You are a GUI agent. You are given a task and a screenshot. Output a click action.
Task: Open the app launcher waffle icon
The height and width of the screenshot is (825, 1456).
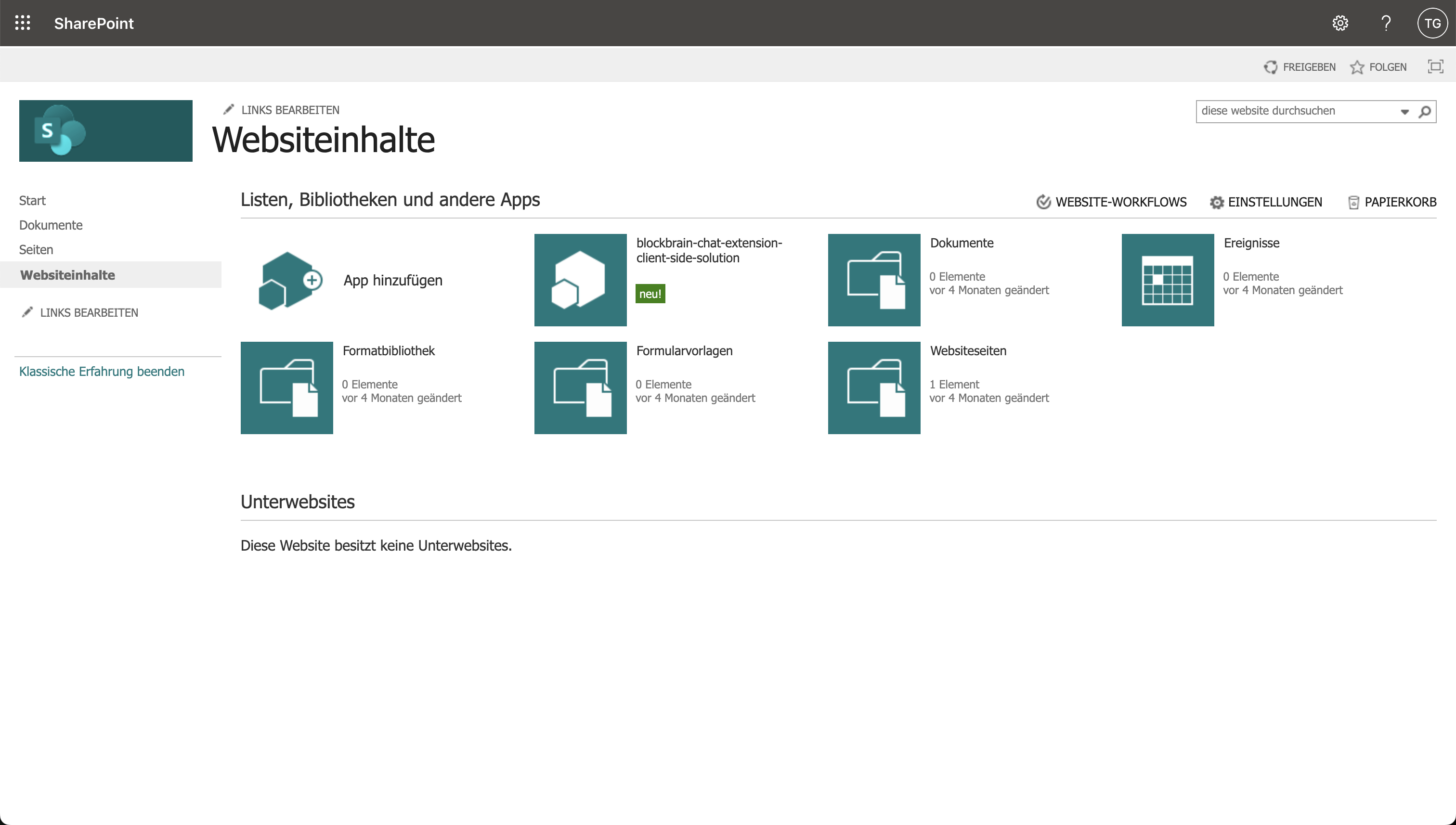(x=23, y=23)
